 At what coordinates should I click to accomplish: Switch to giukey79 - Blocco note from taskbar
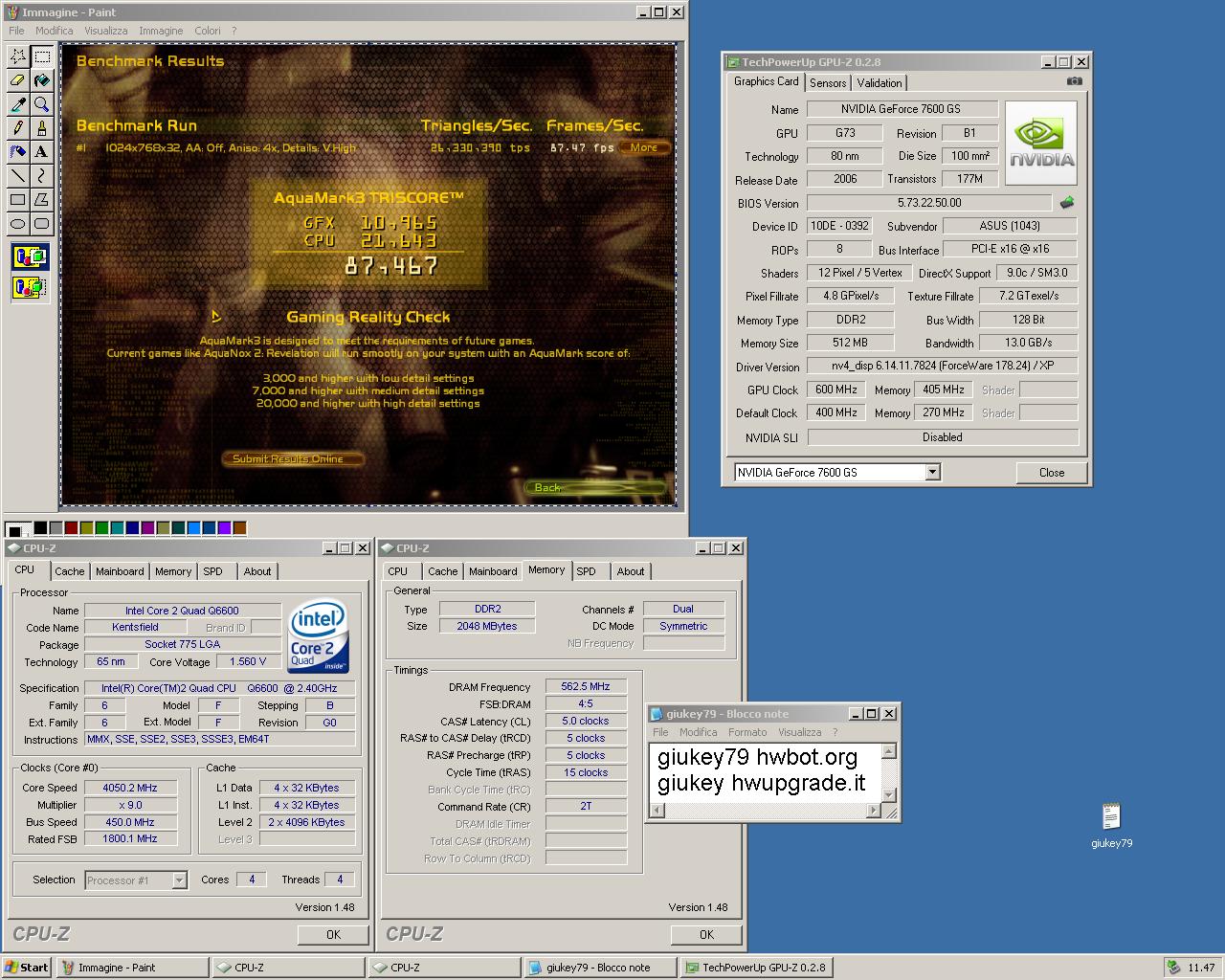600,968
